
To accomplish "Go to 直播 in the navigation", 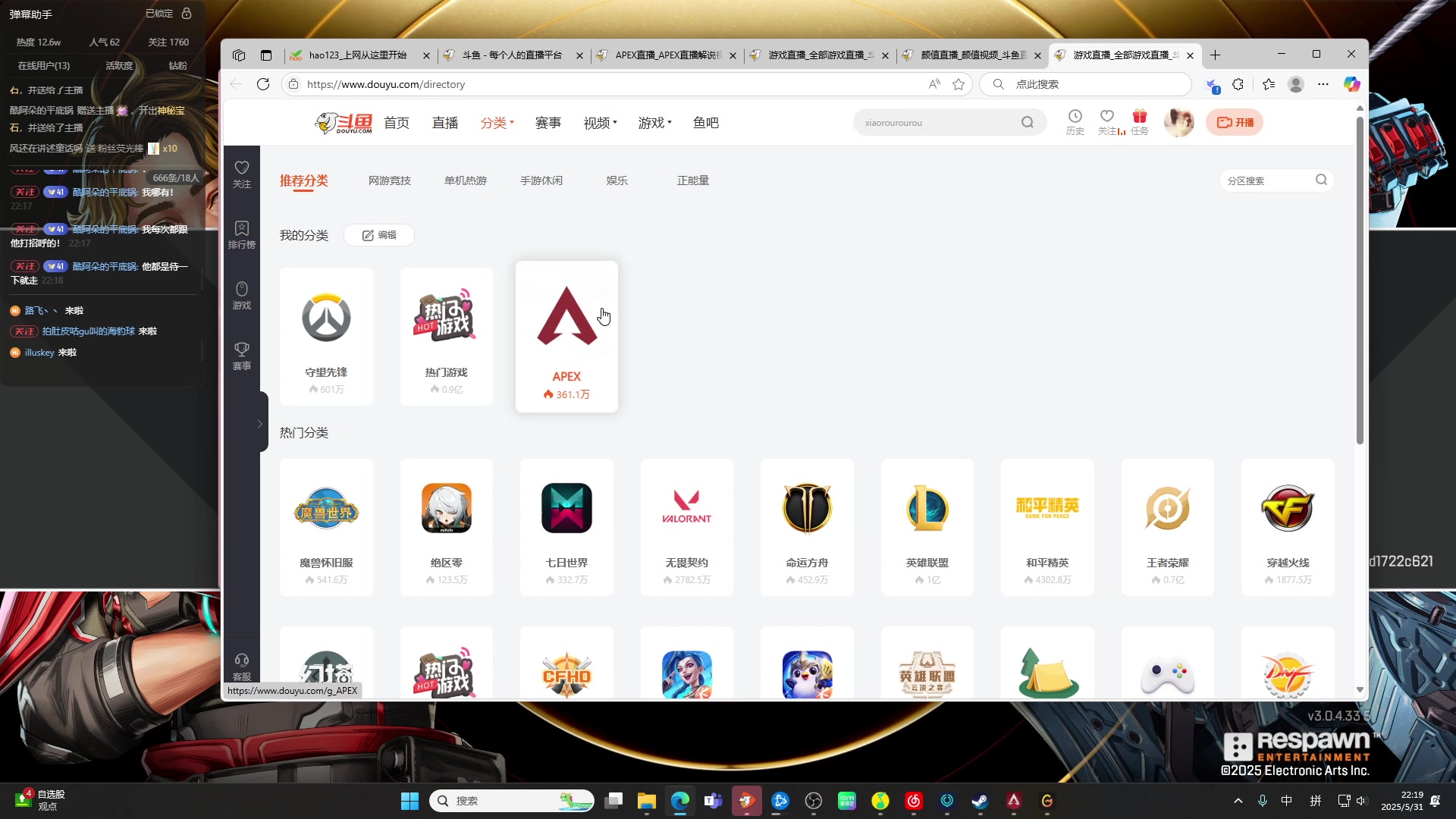I will coord(445,123).
